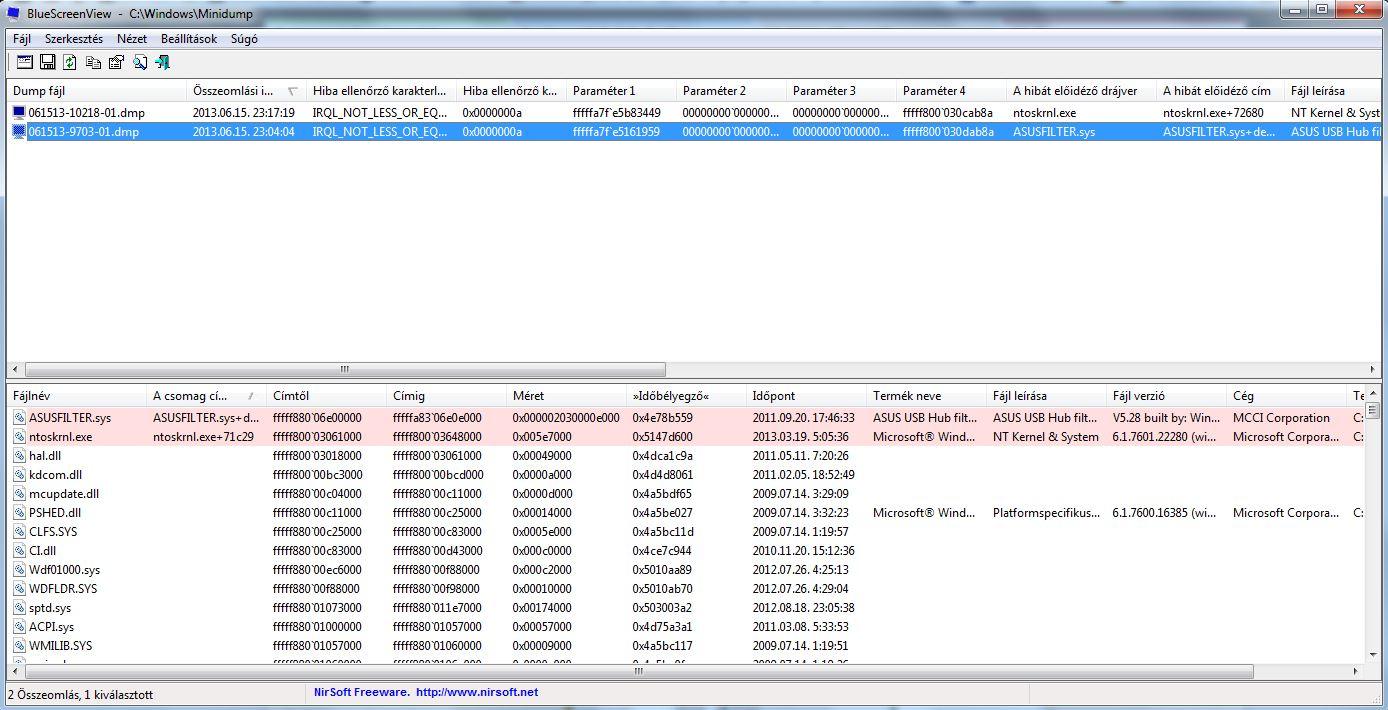Click the icon of dump 061513-10218-01.dmp
Viewport: 1388px width, 710px height.
point(19,113)
